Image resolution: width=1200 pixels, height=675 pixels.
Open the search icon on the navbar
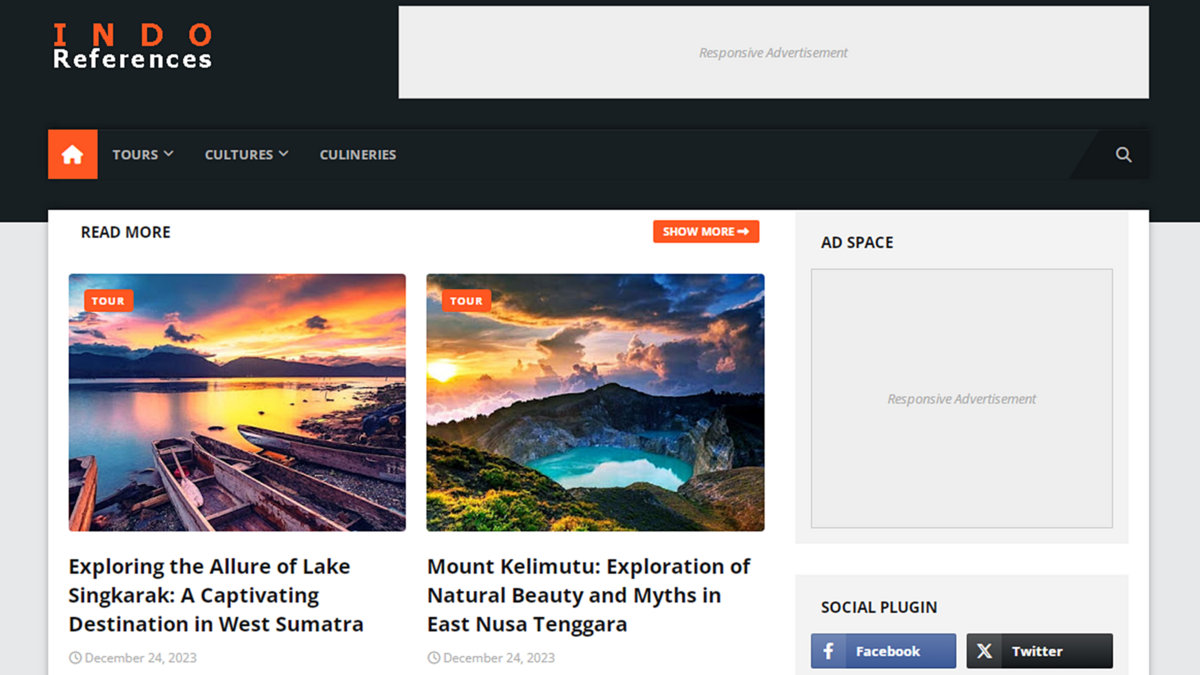click(x=1123, y=154)
